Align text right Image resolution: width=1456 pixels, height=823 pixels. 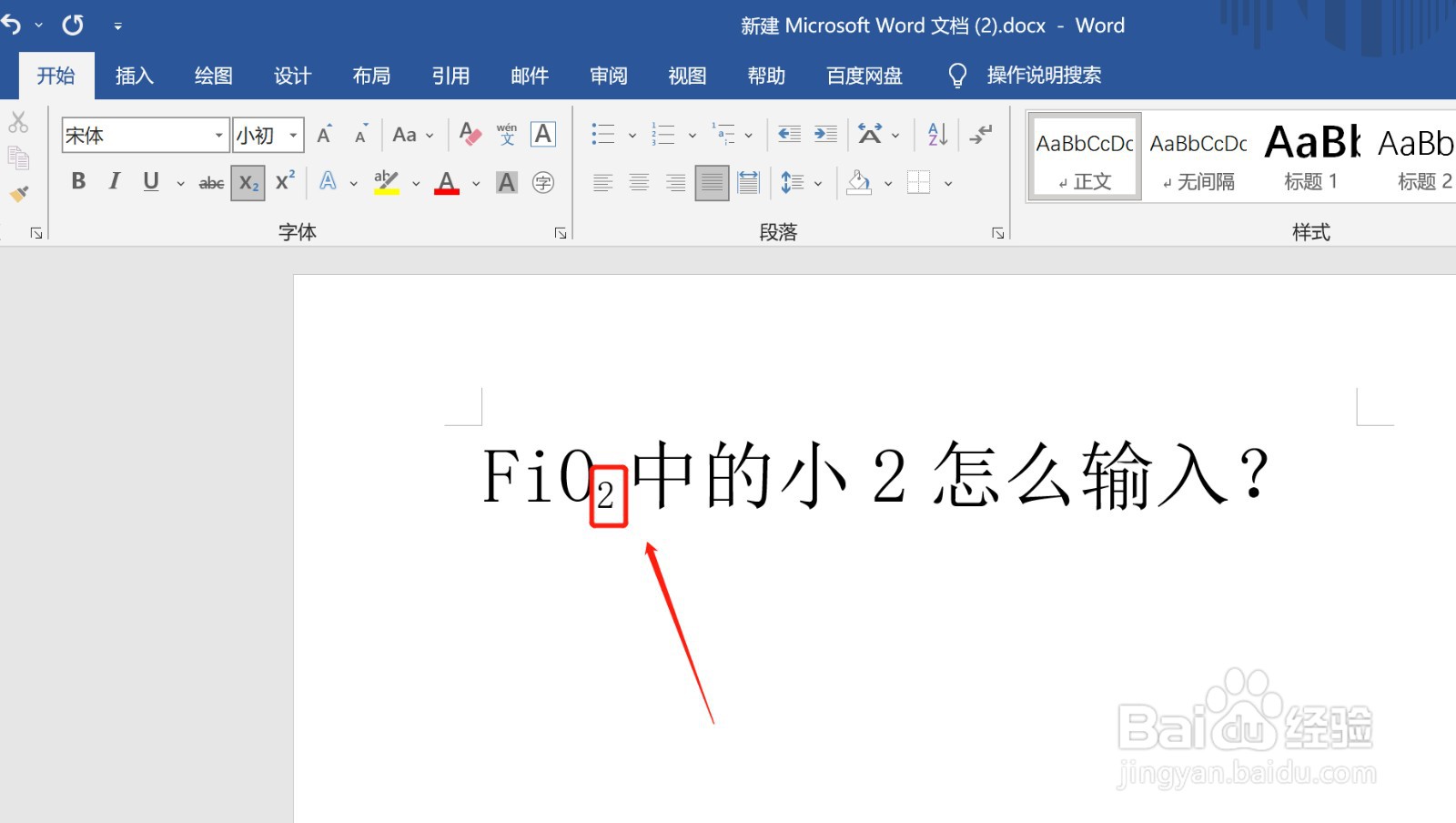point(675,183)
